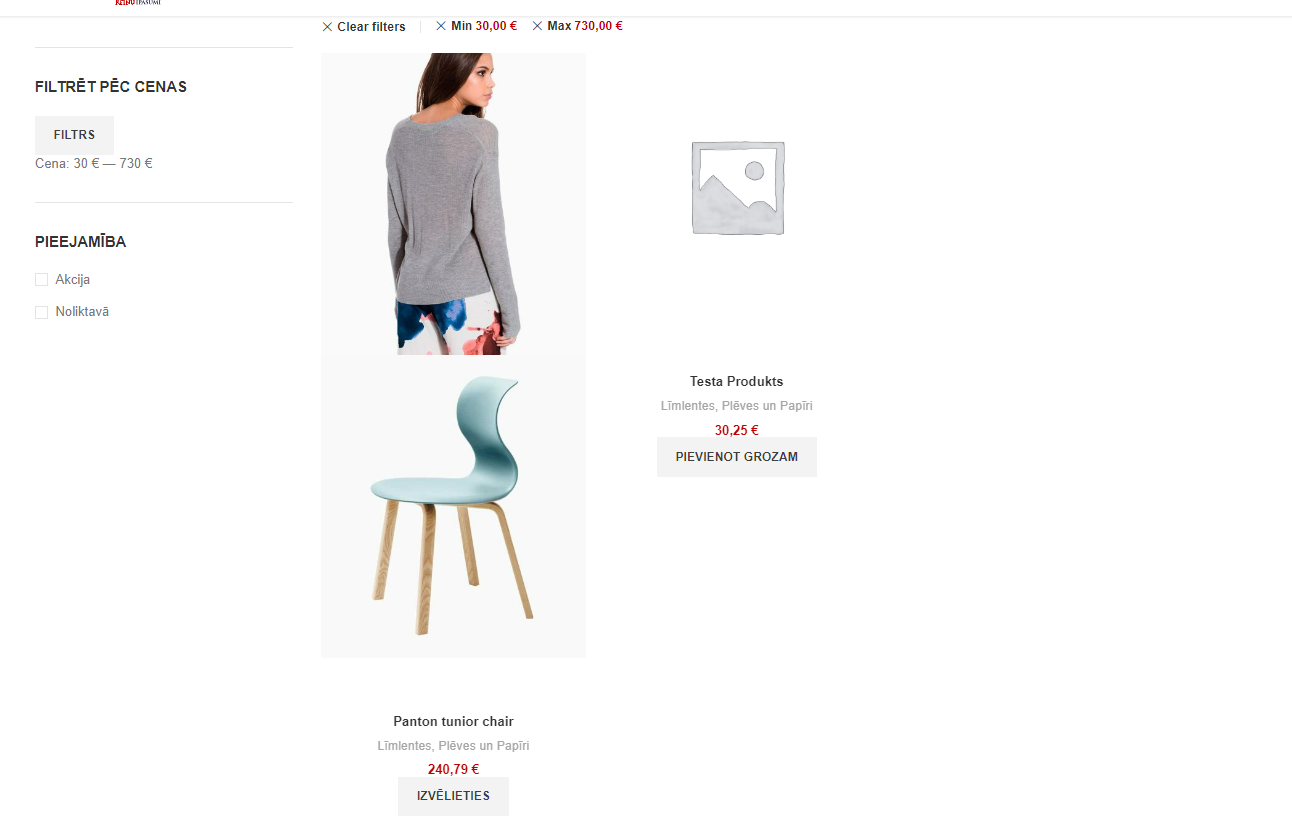
Task: Click Līmlentes category under Testa Produkts
Action: 687,406
